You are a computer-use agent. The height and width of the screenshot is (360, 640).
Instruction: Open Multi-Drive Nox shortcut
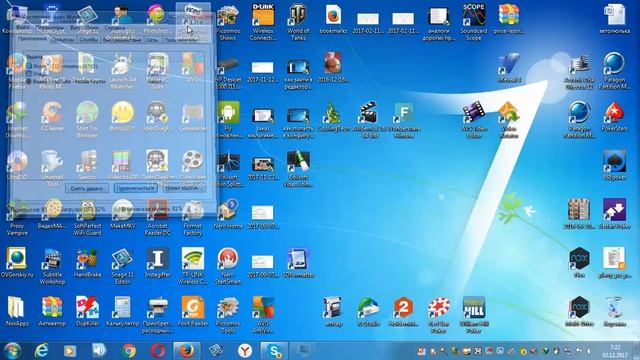[579, 311]
